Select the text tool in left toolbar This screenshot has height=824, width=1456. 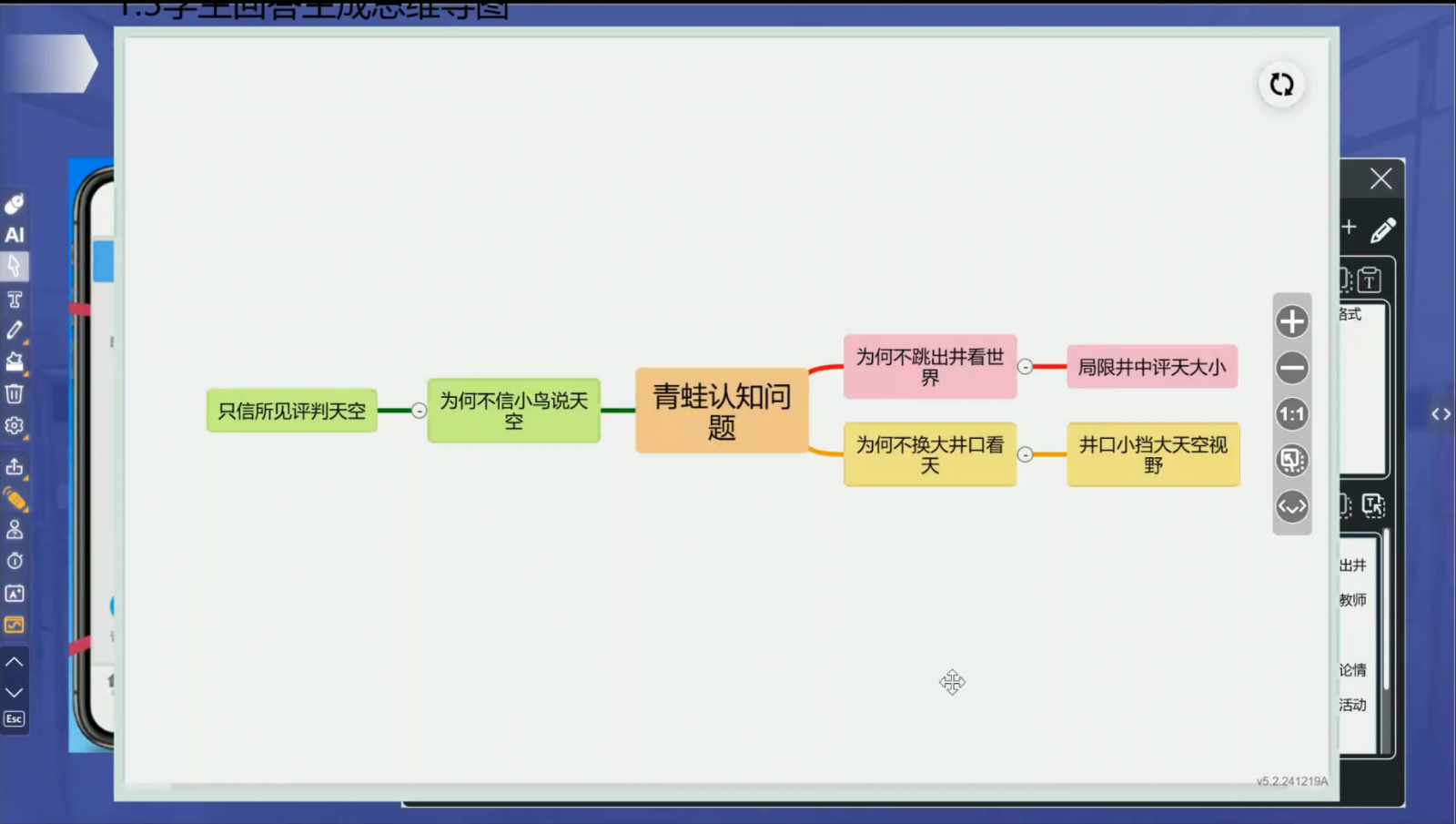click(x=15, y=299)
